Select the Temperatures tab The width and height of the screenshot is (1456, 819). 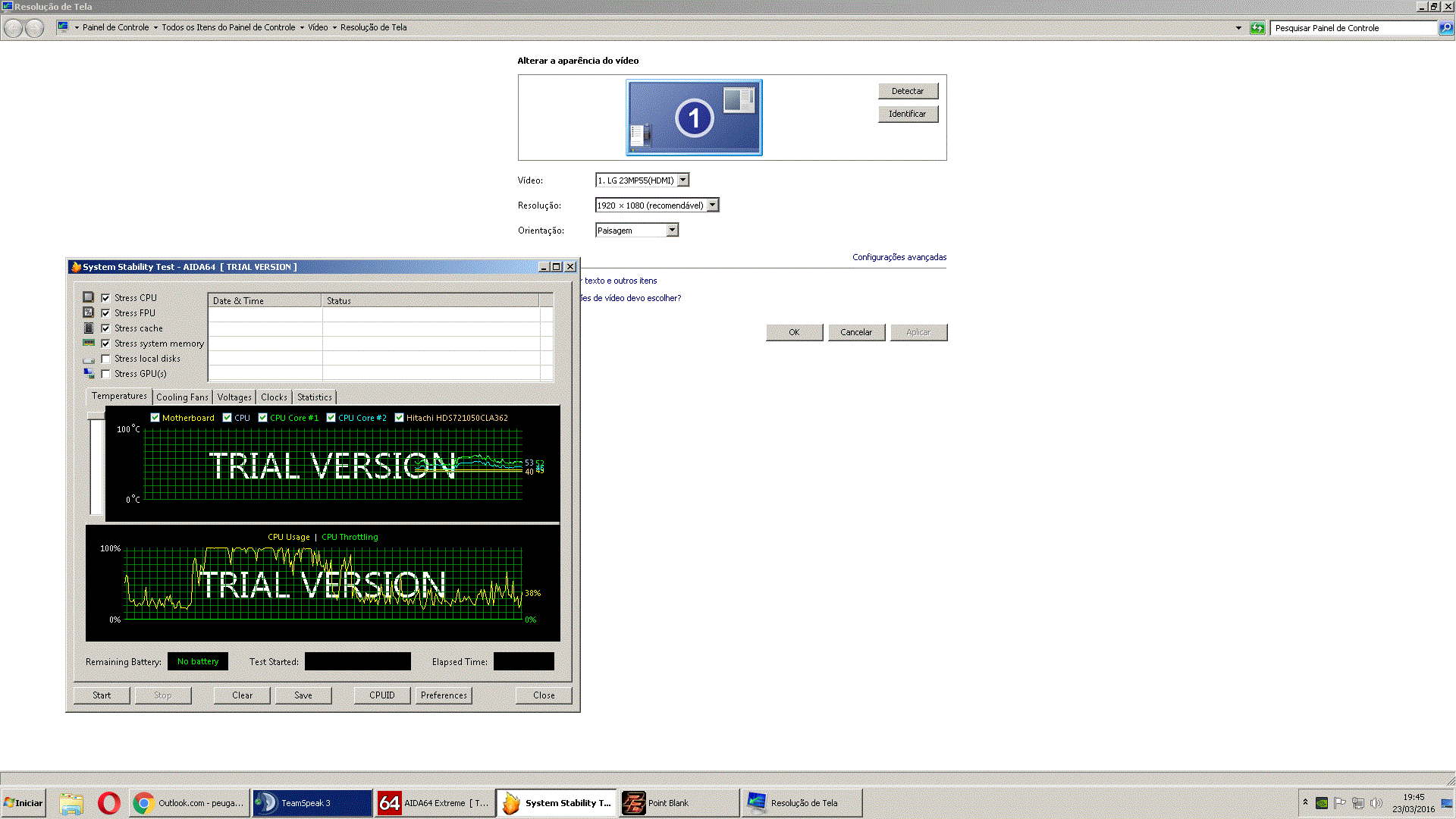[x=119, y=396]
